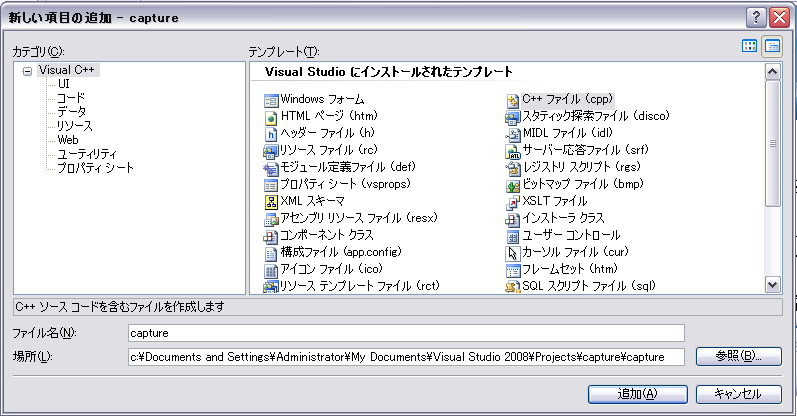Select the ユーザー コントロール icon
The width and height of the screenshot is (797, 418).
tap(512, 236)
